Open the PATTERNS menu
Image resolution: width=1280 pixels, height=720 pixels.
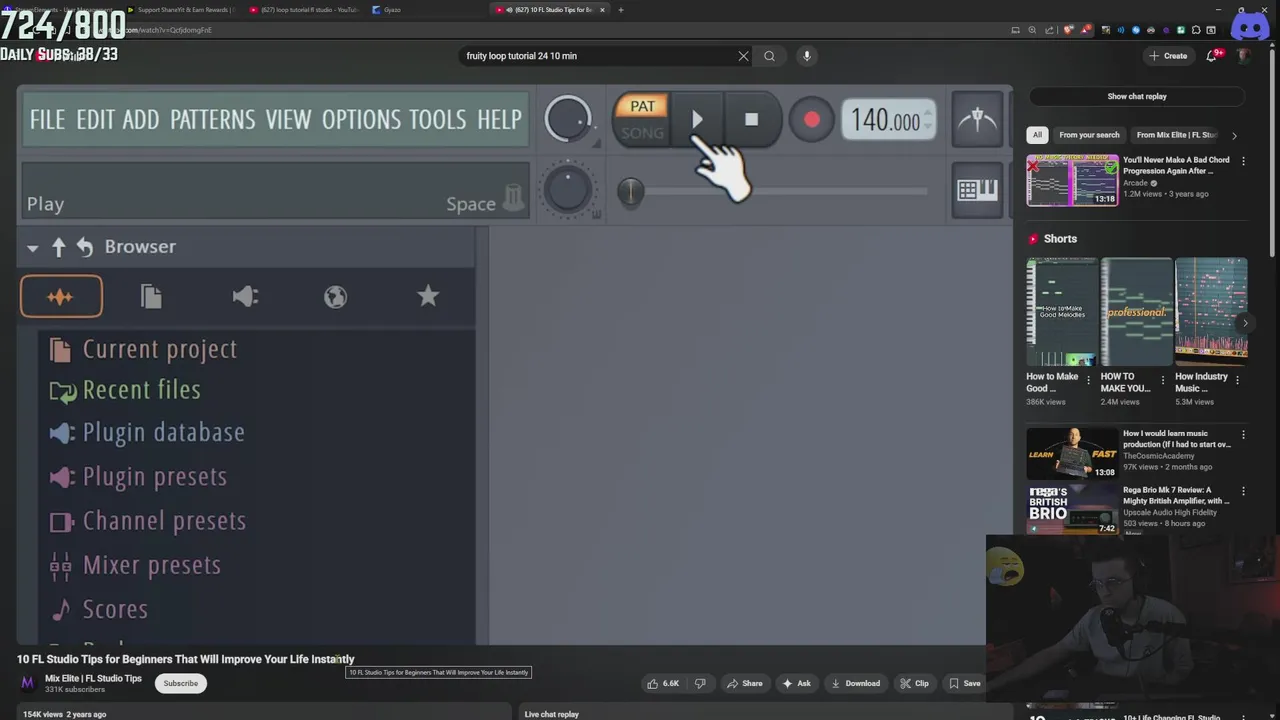[212, 120]
